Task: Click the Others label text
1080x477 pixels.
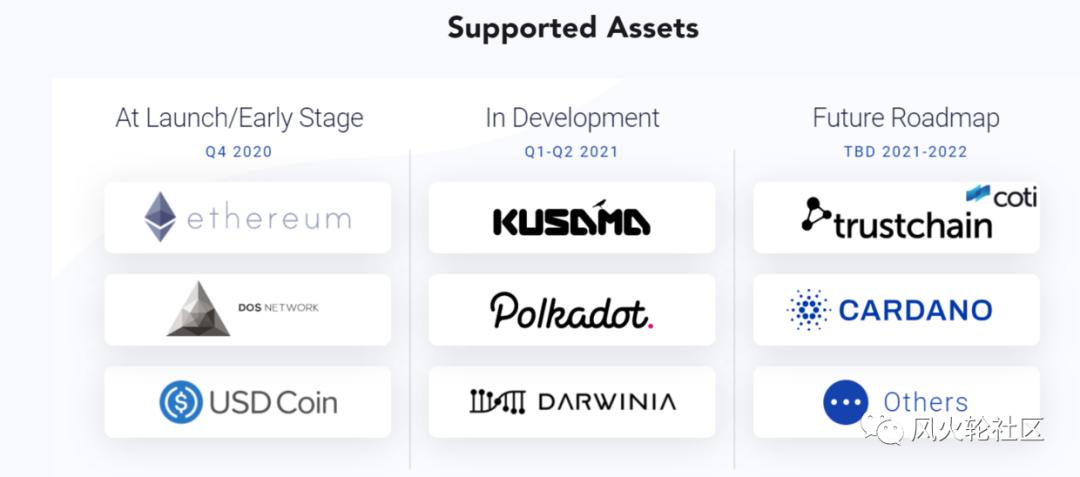Action: tap(925, 402)
